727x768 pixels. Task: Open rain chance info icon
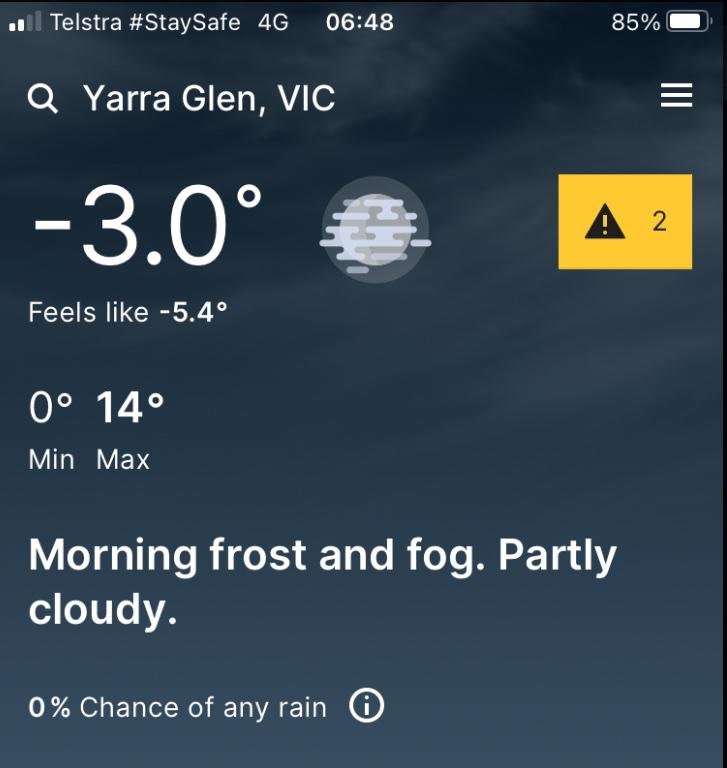click(366, 706)
